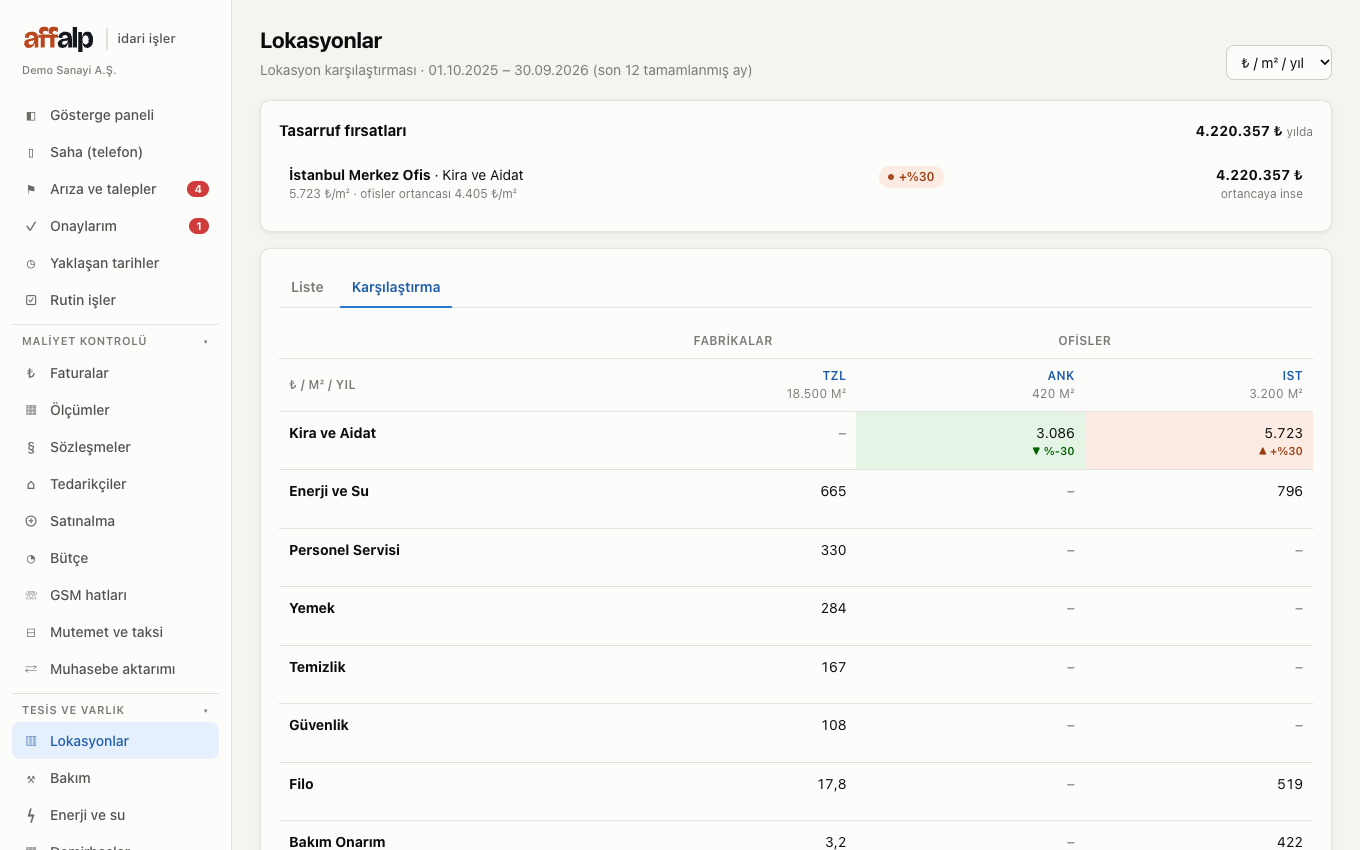
Task: Click the affalp logo
Action: (x=58, y=39)
